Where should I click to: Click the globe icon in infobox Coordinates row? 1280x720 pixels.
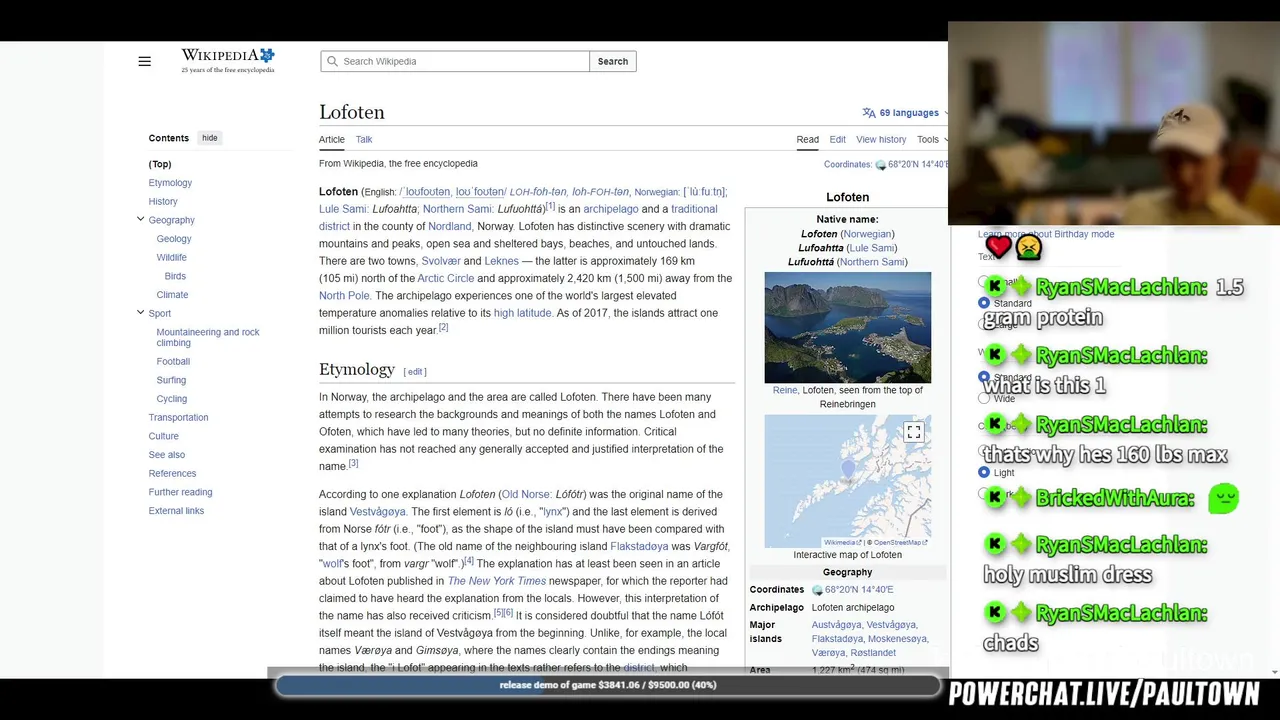pos(817,590)
